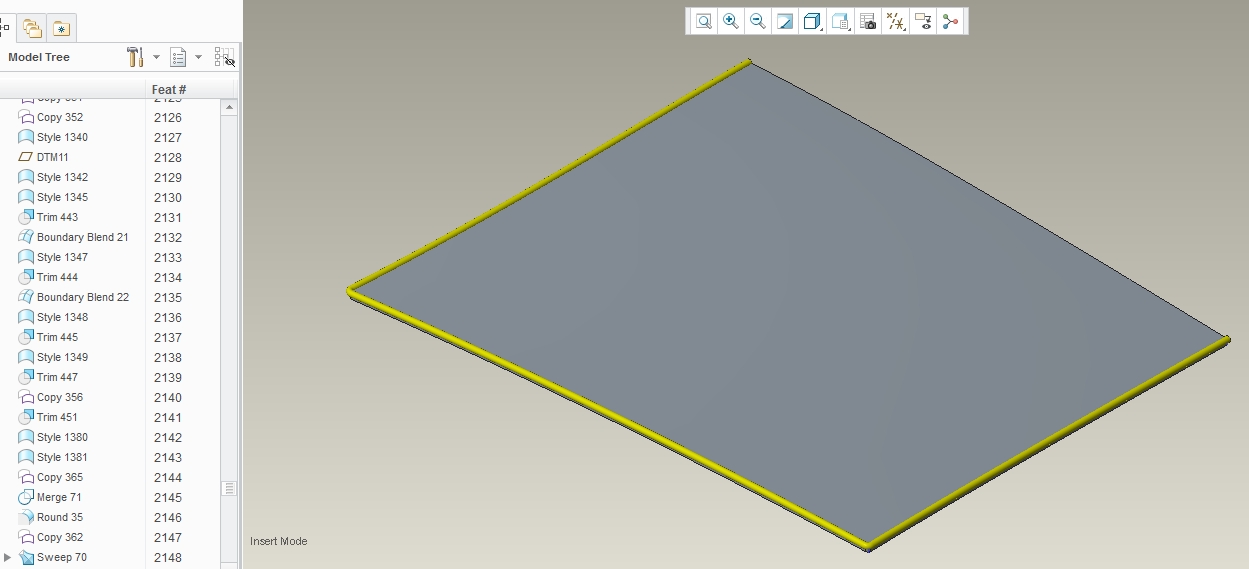
Task: Select Trim 447 in the model tree
Action: coord(57,377)
